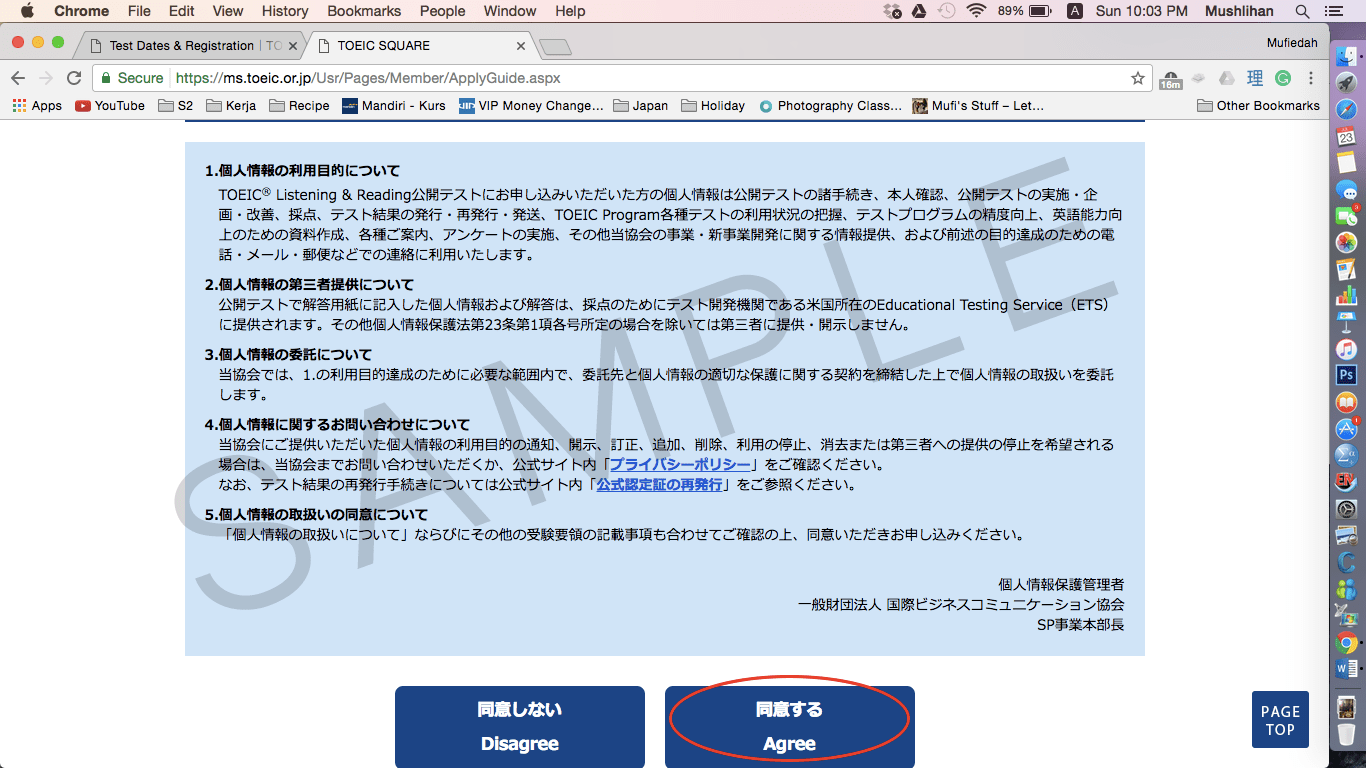1366x768 pixels.
Task: Open the YouTube bookmark
Action: point(109,106)
